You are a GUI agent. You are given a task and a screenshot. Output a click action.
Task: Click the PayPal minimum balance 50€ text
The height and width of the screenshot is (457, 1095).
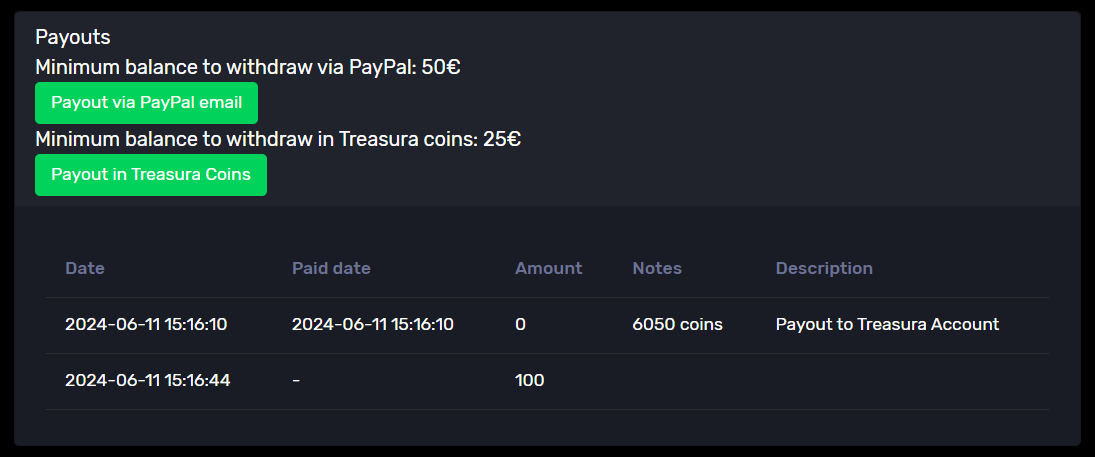click(247, 68)
